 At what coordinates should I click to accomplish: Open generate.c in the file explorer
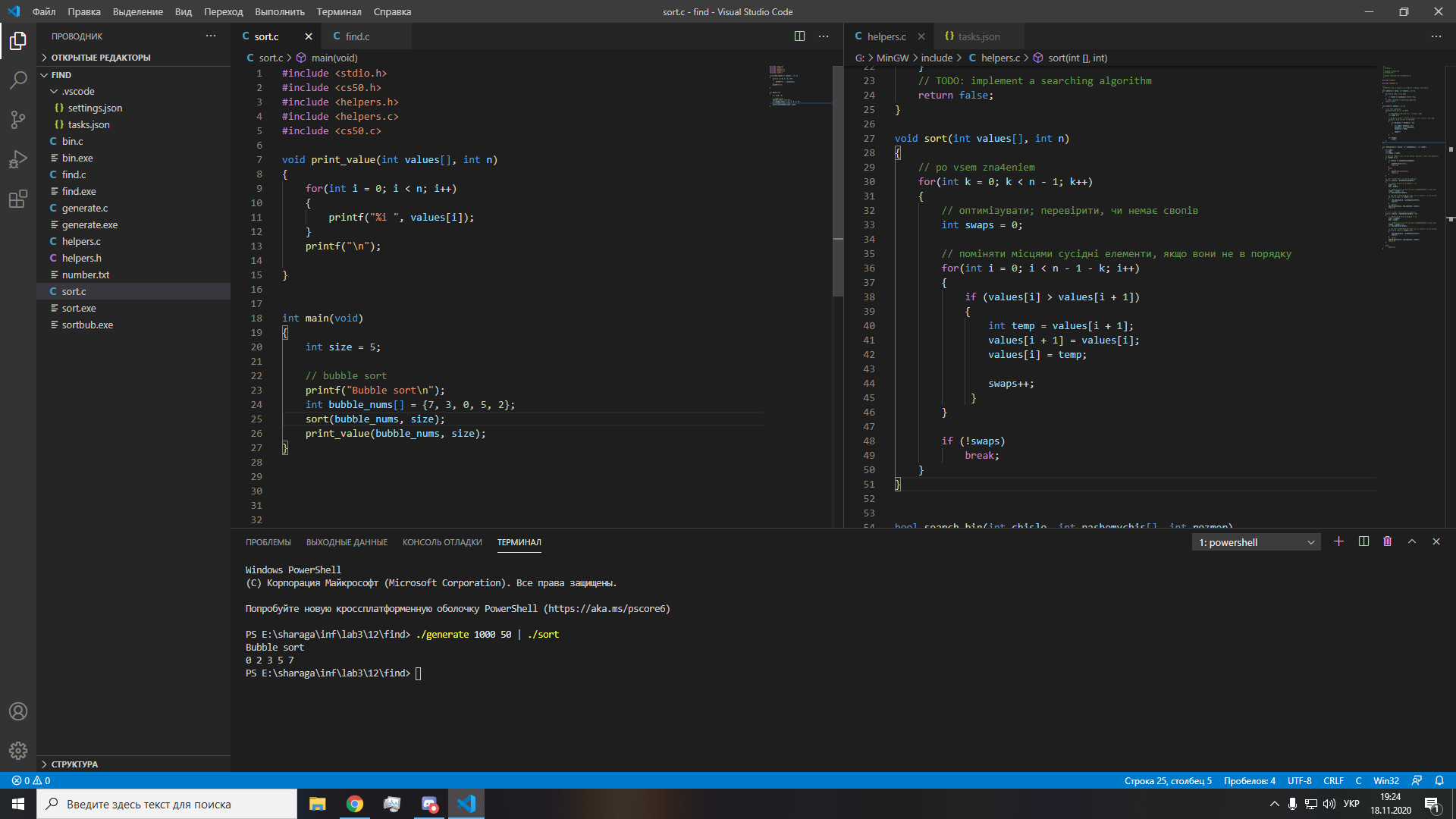click(x=133, y=208)
